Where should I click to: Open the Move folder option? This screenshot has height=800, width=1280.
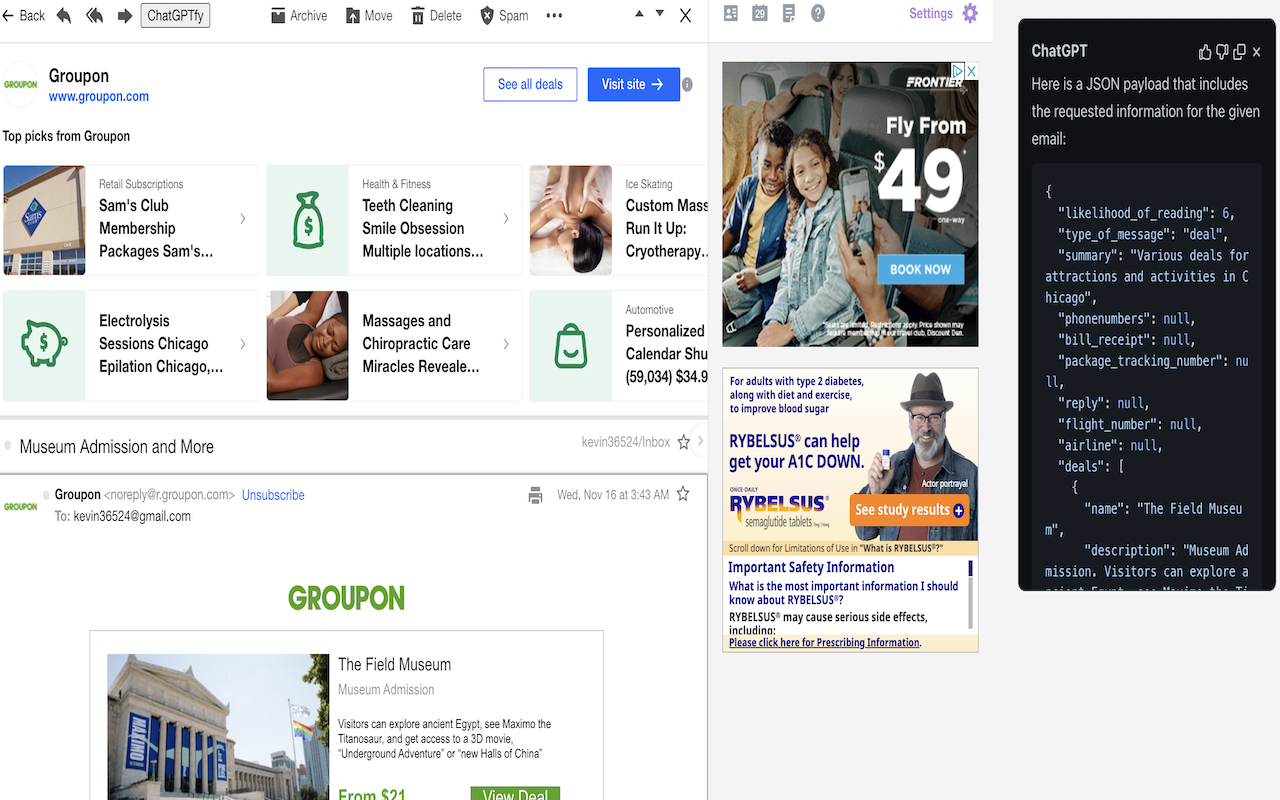[x=369, y=16]
